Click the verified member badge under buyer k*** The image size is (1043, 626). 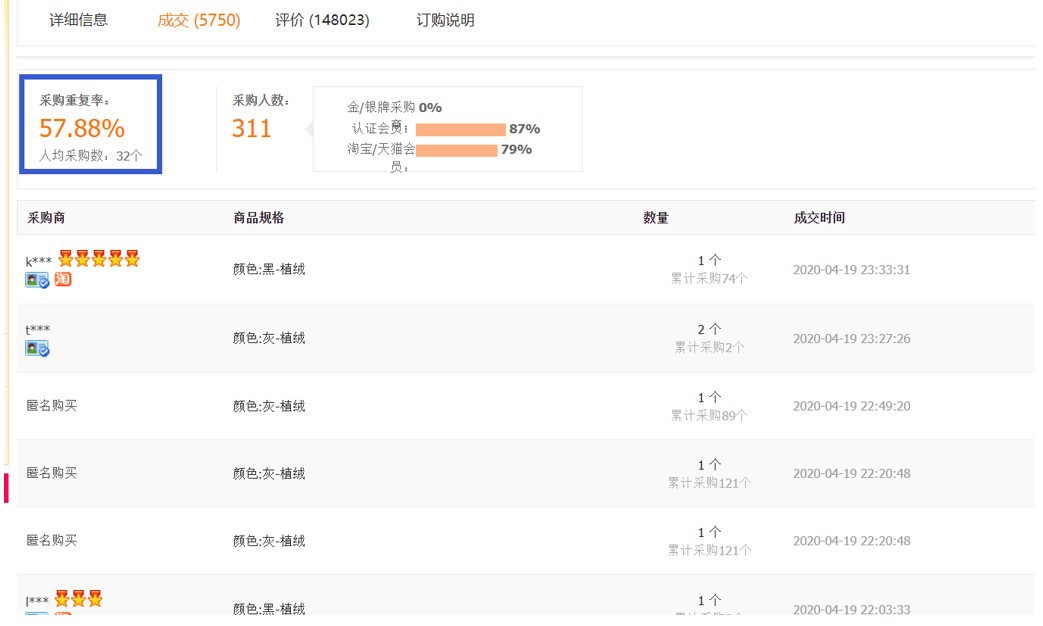click(x=37, y=280)
